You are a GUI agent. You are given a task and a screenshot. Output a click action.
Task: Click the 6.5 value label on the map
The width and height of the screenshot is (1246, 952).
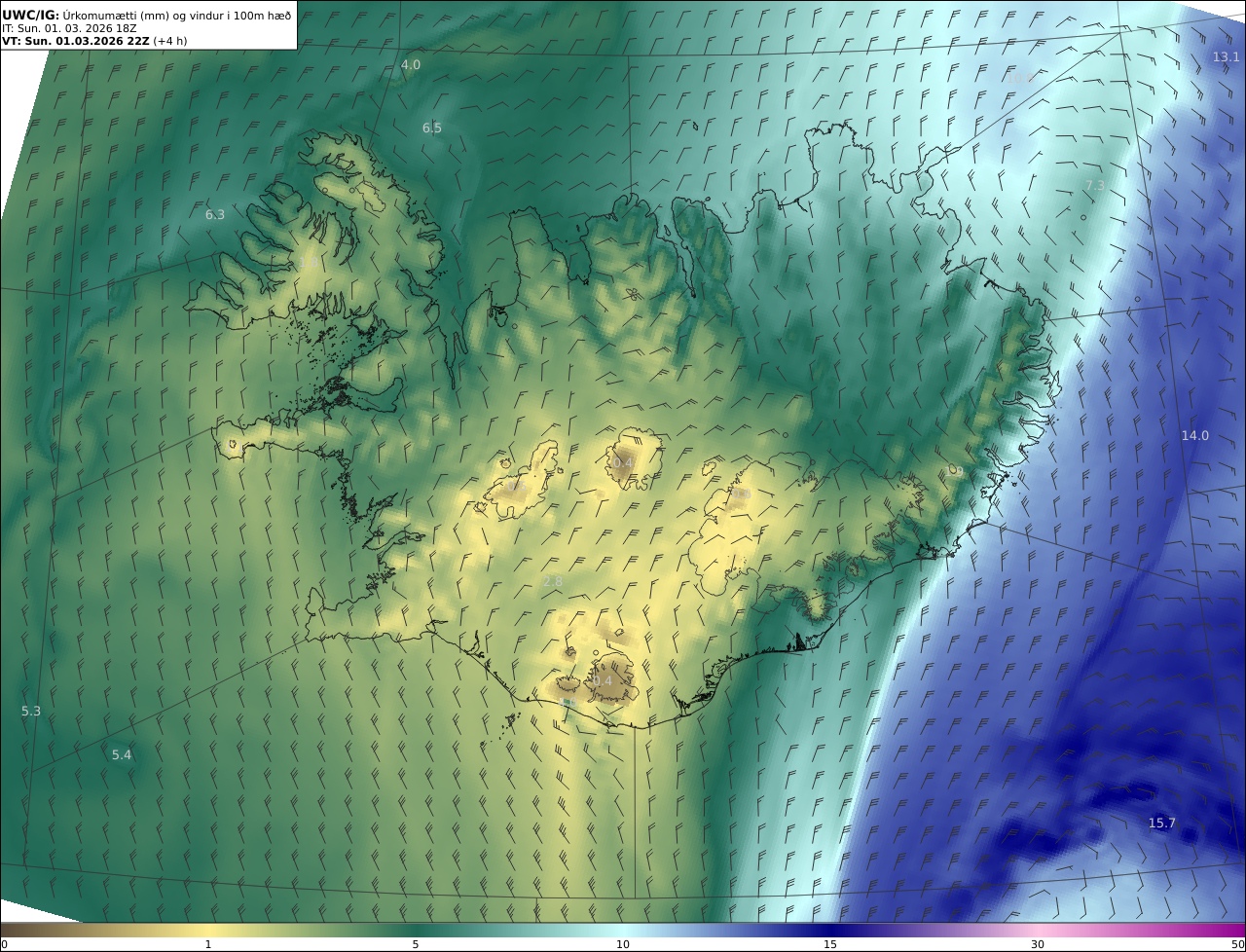coord(432,128)
